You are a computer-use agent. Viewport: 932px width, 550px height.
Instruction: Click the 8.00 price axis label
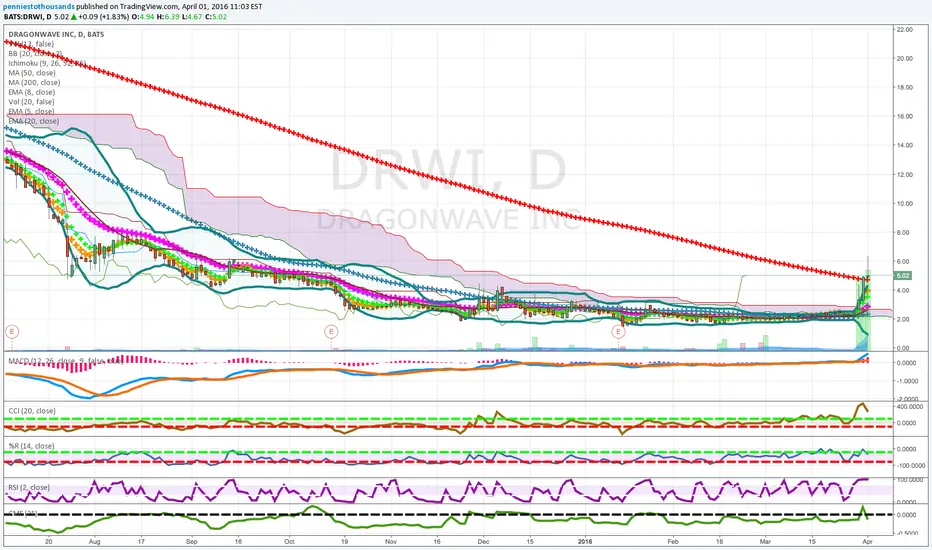click(905, 232)
